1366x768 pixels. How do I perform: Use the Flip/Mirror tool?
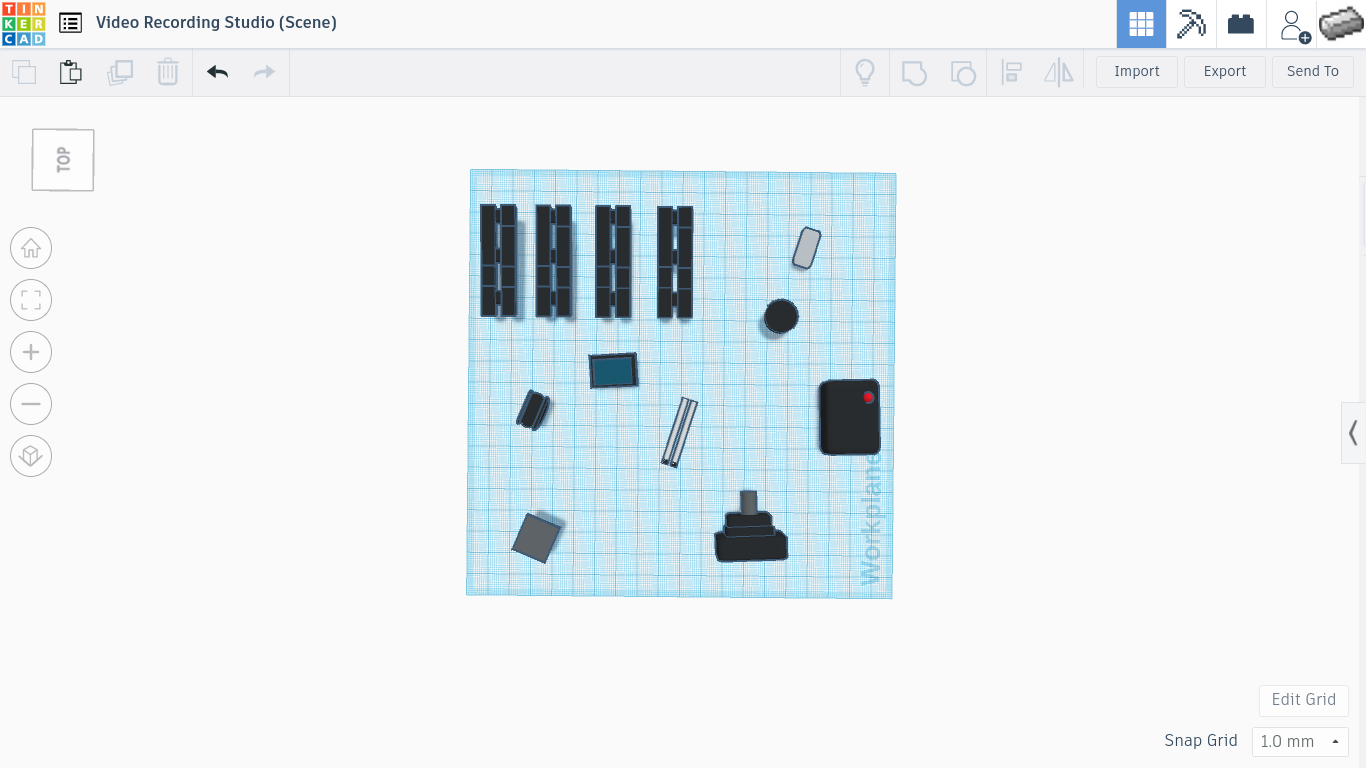pyautogui.click(x=1059, y=71)
